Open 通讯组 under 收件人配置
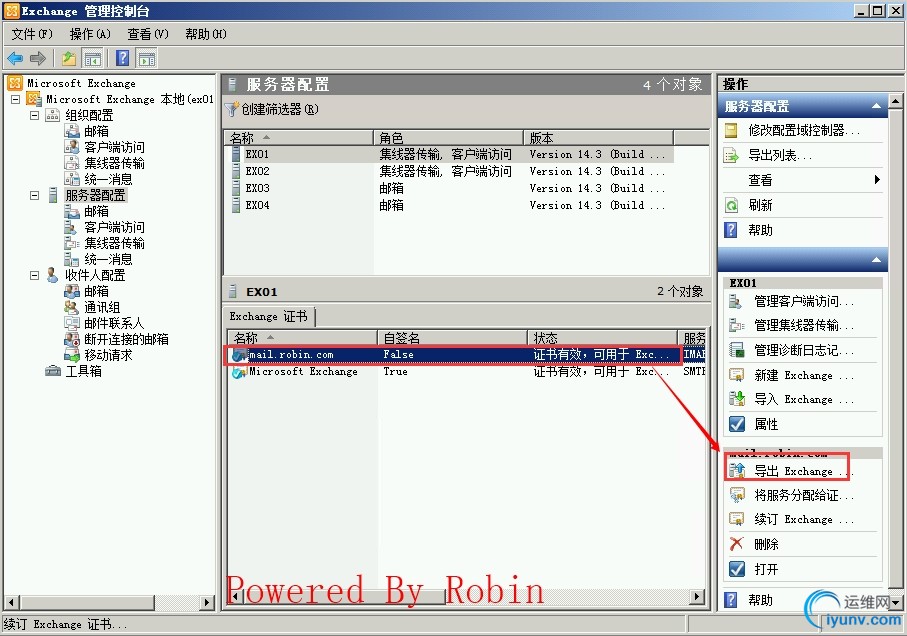 point(102,307)
